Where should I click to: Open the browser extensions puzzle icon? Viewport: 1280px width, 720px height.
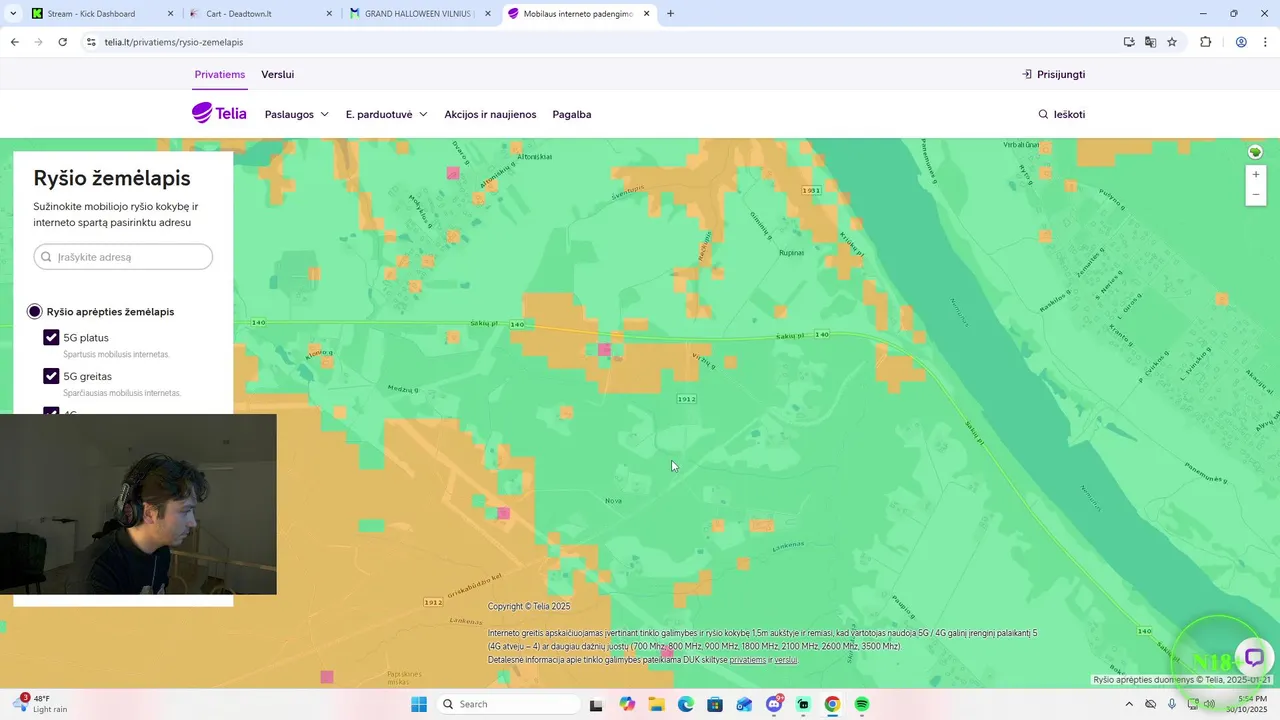(x=1205, y=42)
